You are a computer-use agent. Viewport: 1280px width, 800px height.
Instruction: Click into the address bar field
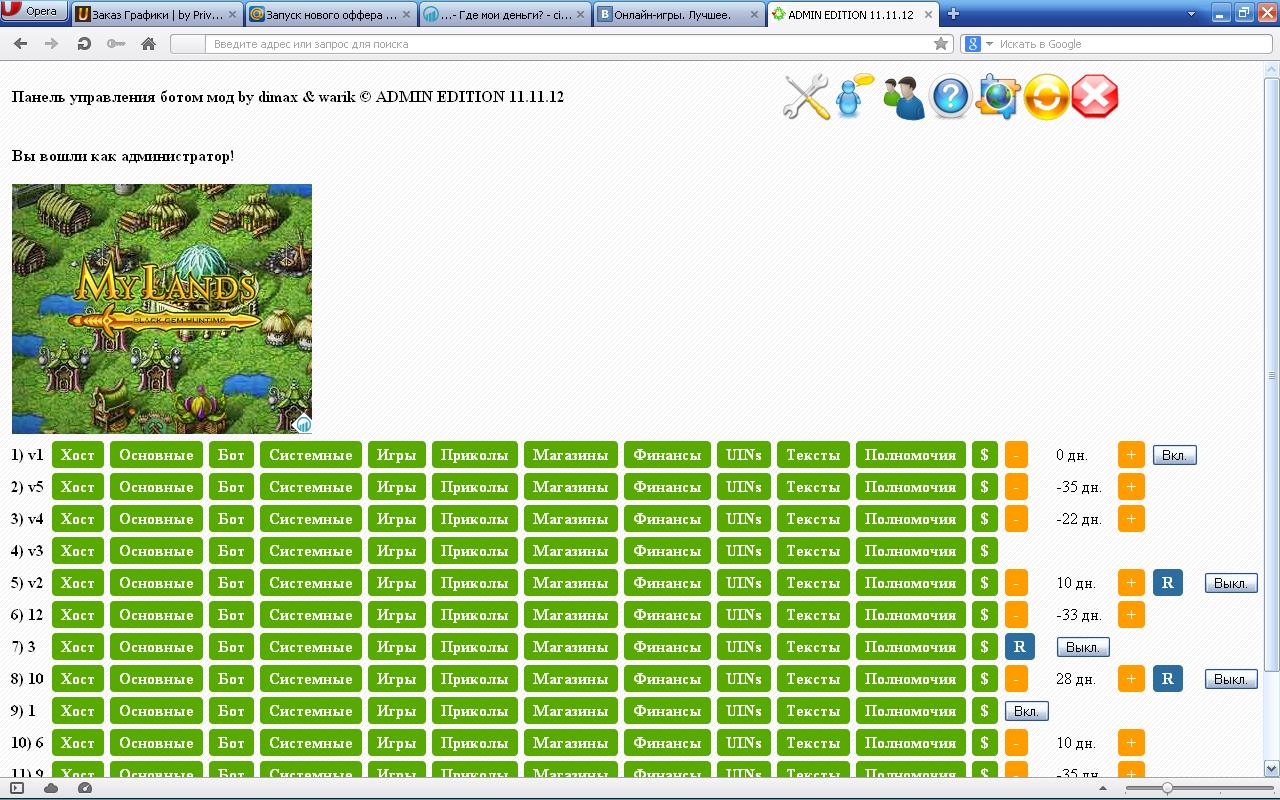click(x=560, y=44)
